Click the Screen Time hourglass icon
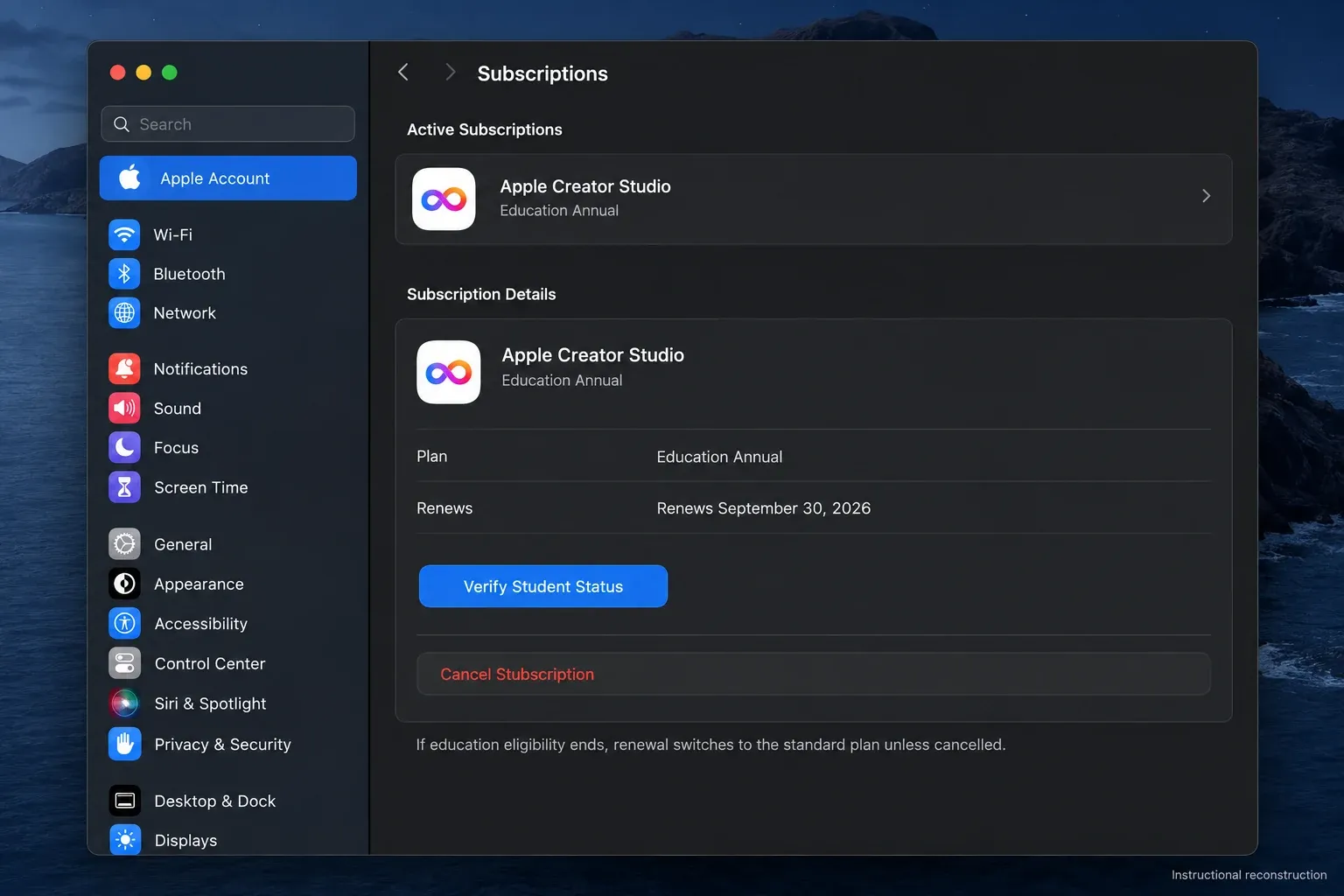1344x896 pixels. [124, 486]
